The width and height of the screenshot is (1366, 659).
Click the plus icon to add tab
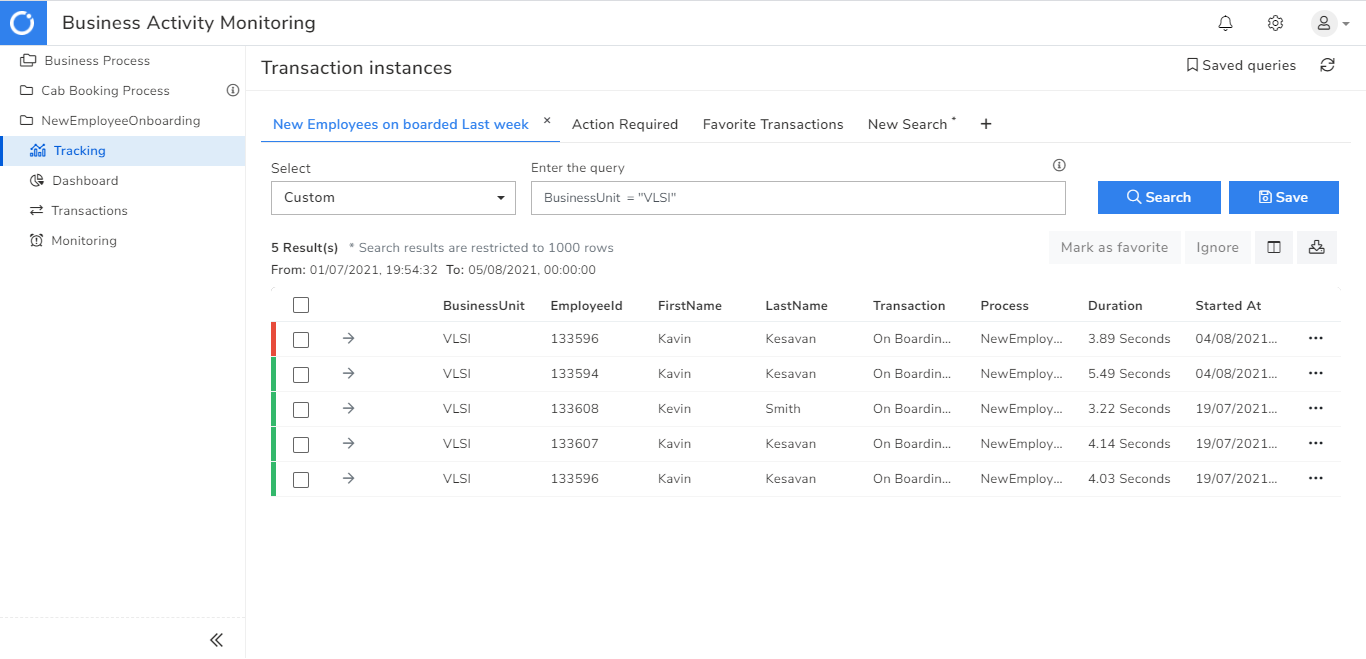986,124
